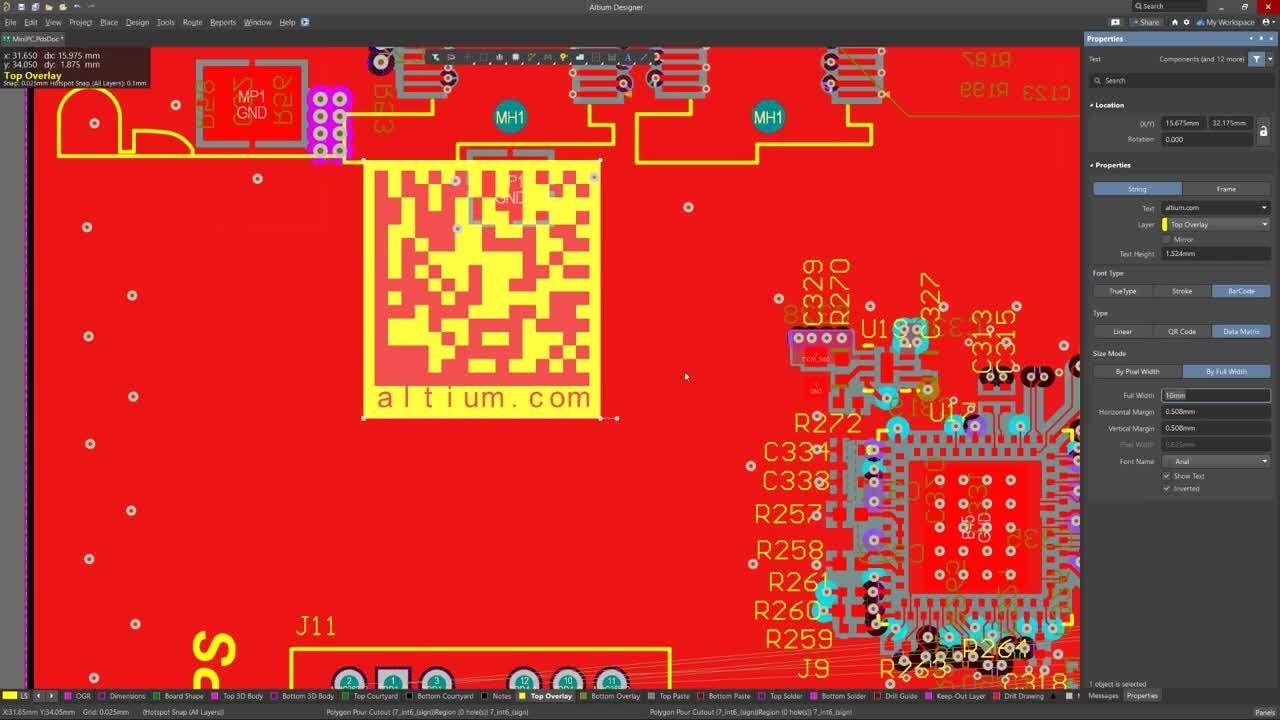
Task: Open the Route menu
Action: (192, 22)
